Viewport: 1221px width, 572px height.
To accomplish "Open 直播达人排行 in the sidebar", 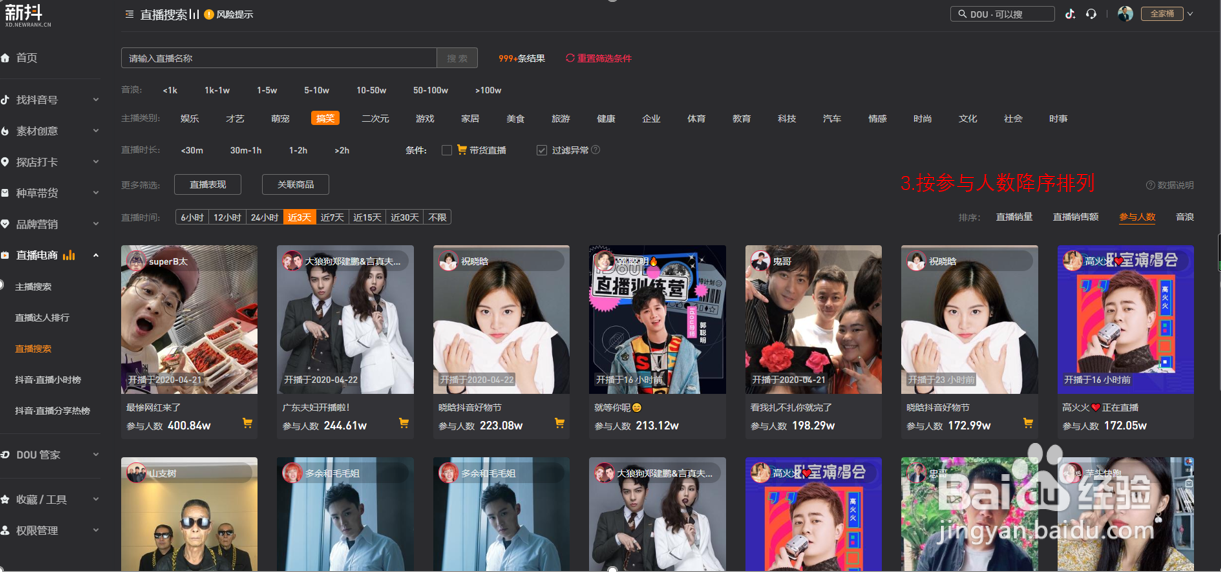I will [x=42, y=318].
